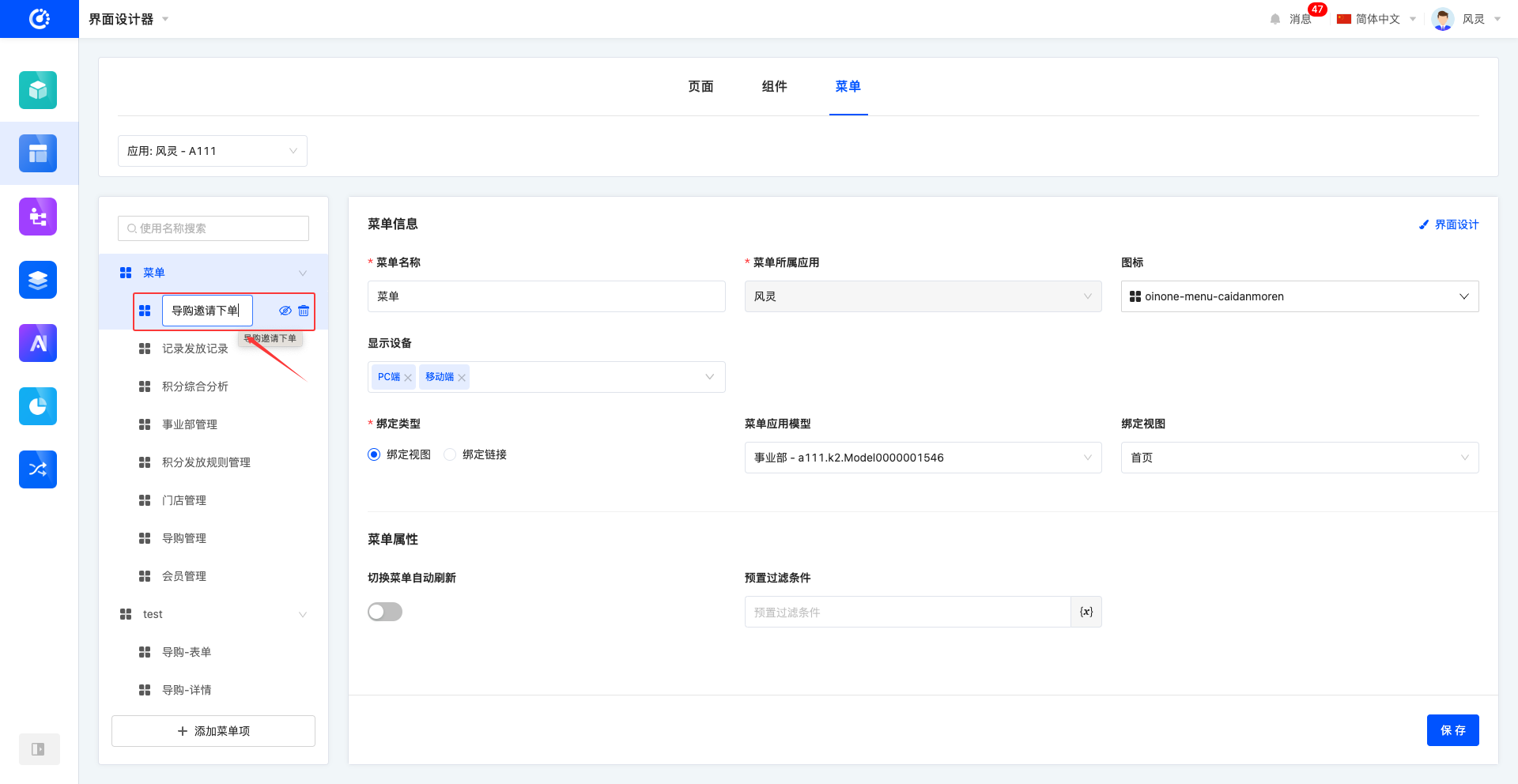Enable the 切换菜单自动刷新 switch

click(385, 612)
